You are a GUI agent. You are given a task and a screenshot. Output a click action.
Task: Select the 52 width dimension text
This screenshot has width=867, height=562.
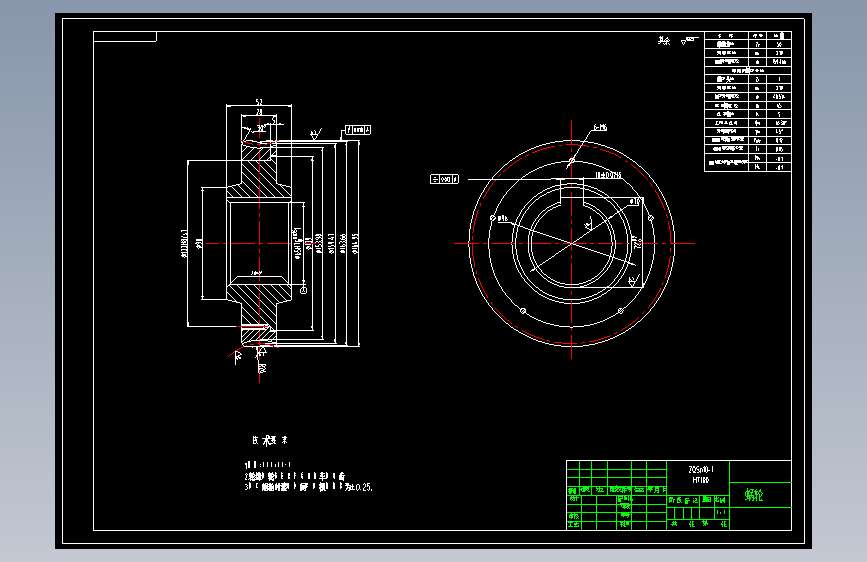(259, 102)
